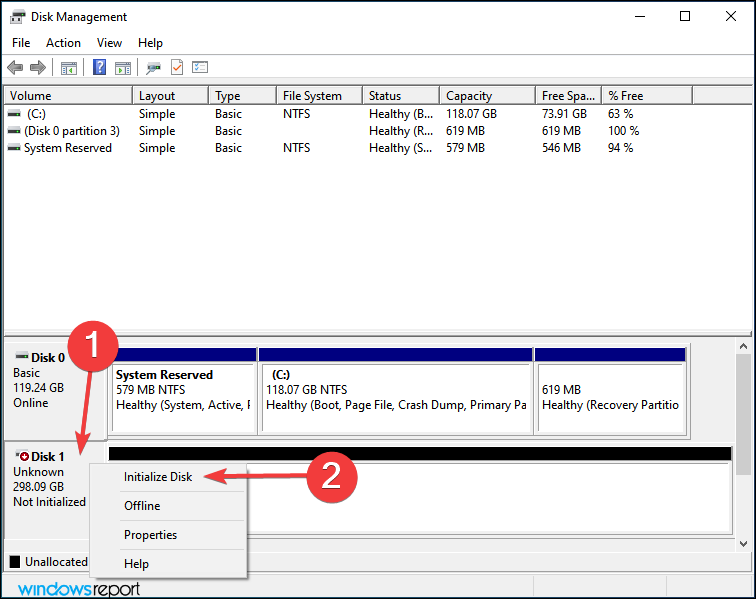This screenshot has height=599, width=756.
Task: Open the View menu
Action: tap(109, 43)
